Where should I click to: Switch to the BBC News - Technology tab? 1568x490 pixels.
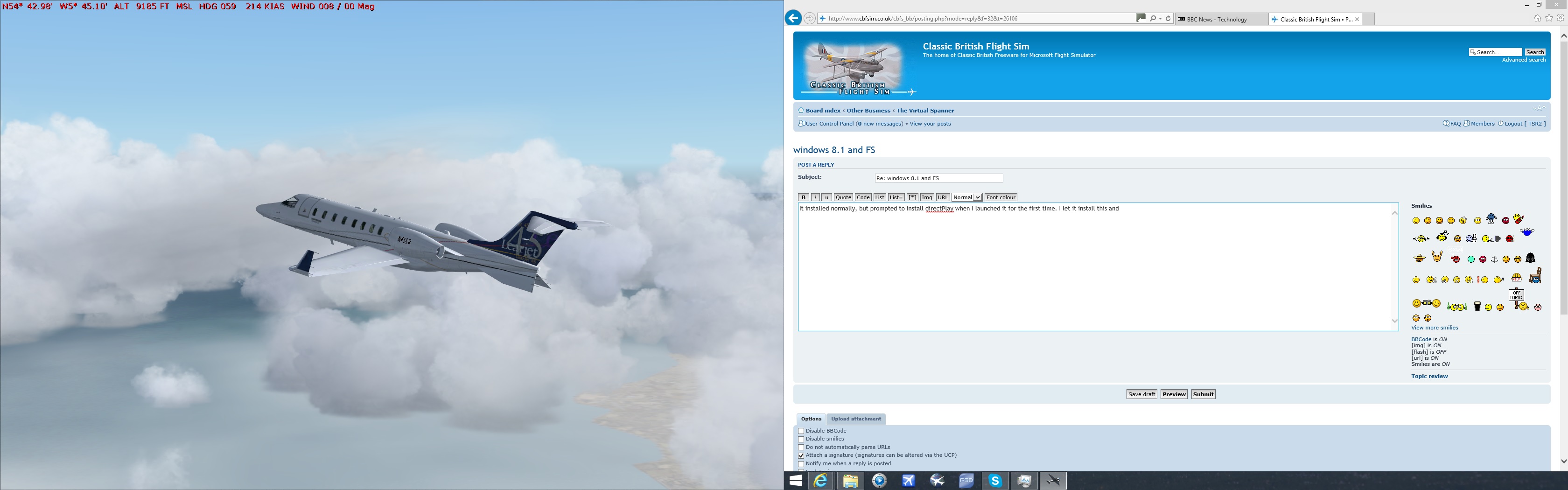(1221, 20)
